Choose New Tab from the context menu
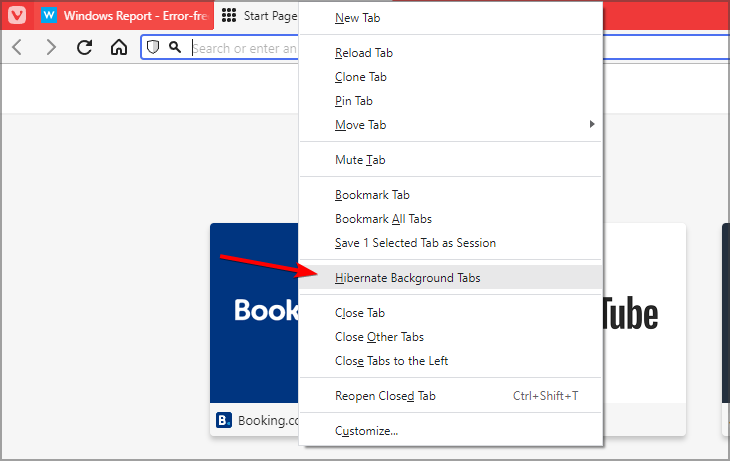 coord(451,18)
